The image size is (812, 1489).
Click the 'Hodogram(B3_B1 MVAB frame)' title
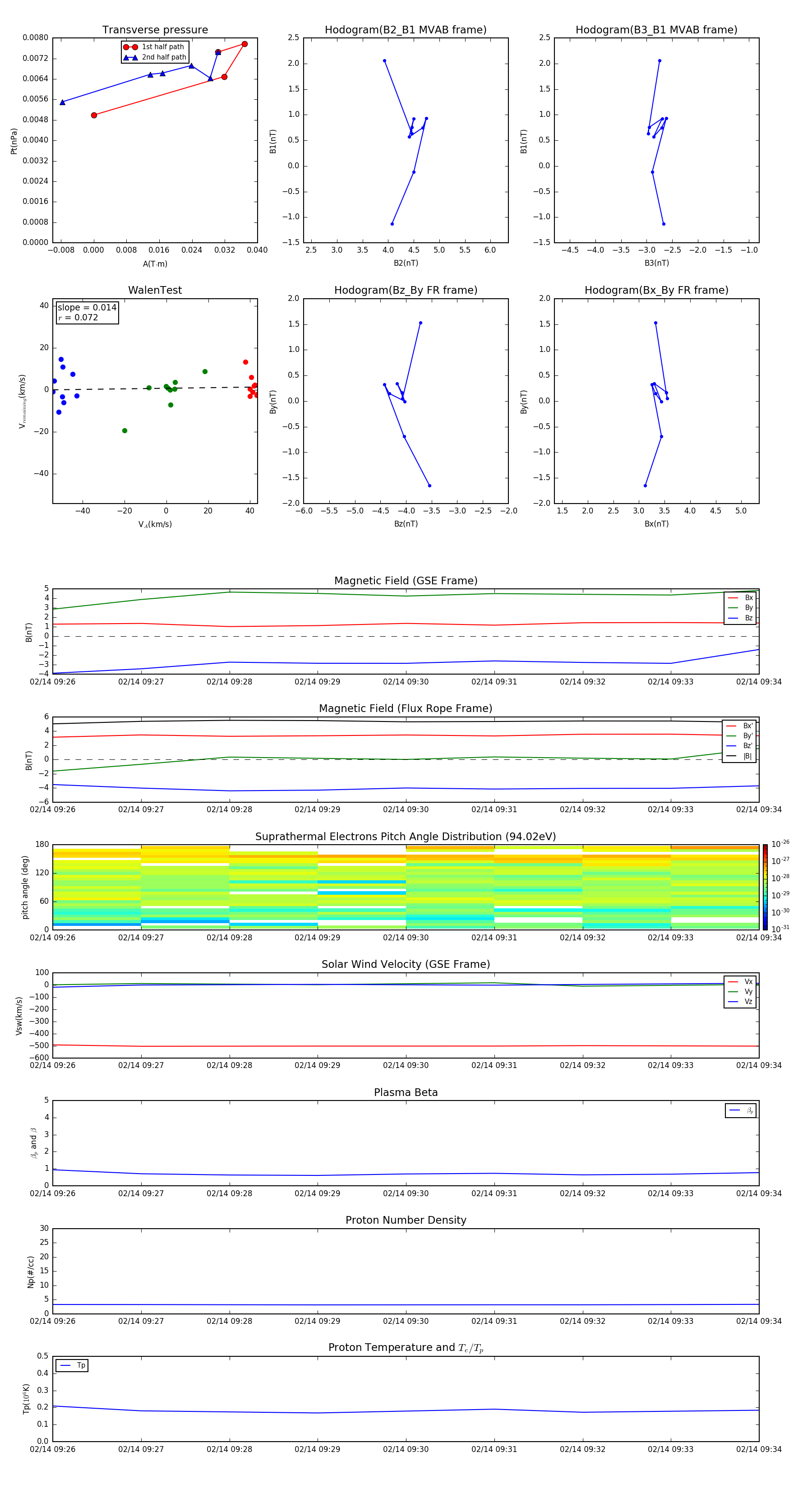click(656, 30)
